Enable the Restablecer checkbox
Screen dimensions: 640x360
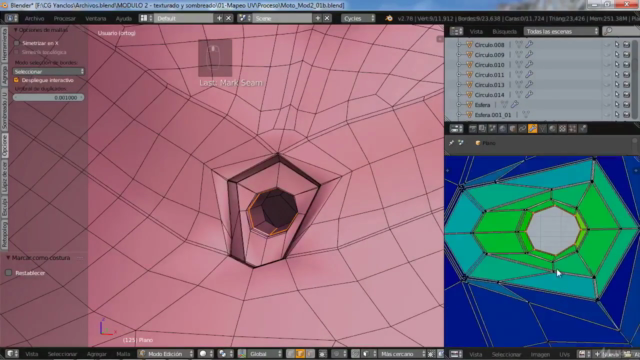tap(8, 273)
